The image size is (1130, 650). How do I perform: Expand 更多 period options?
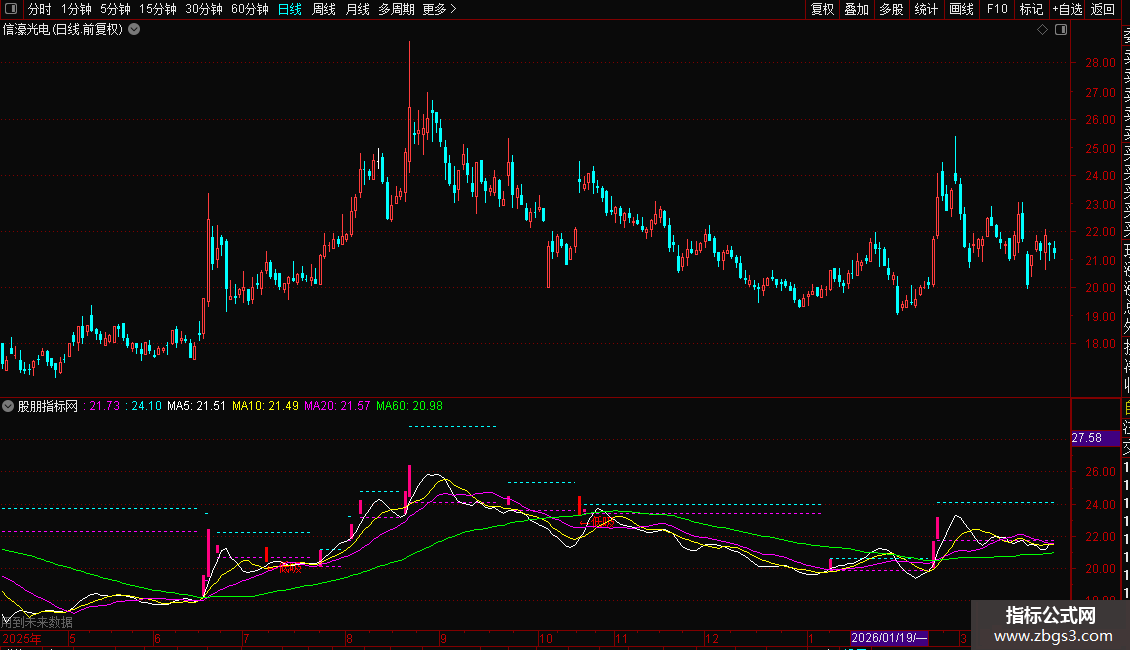click(439, 9)
